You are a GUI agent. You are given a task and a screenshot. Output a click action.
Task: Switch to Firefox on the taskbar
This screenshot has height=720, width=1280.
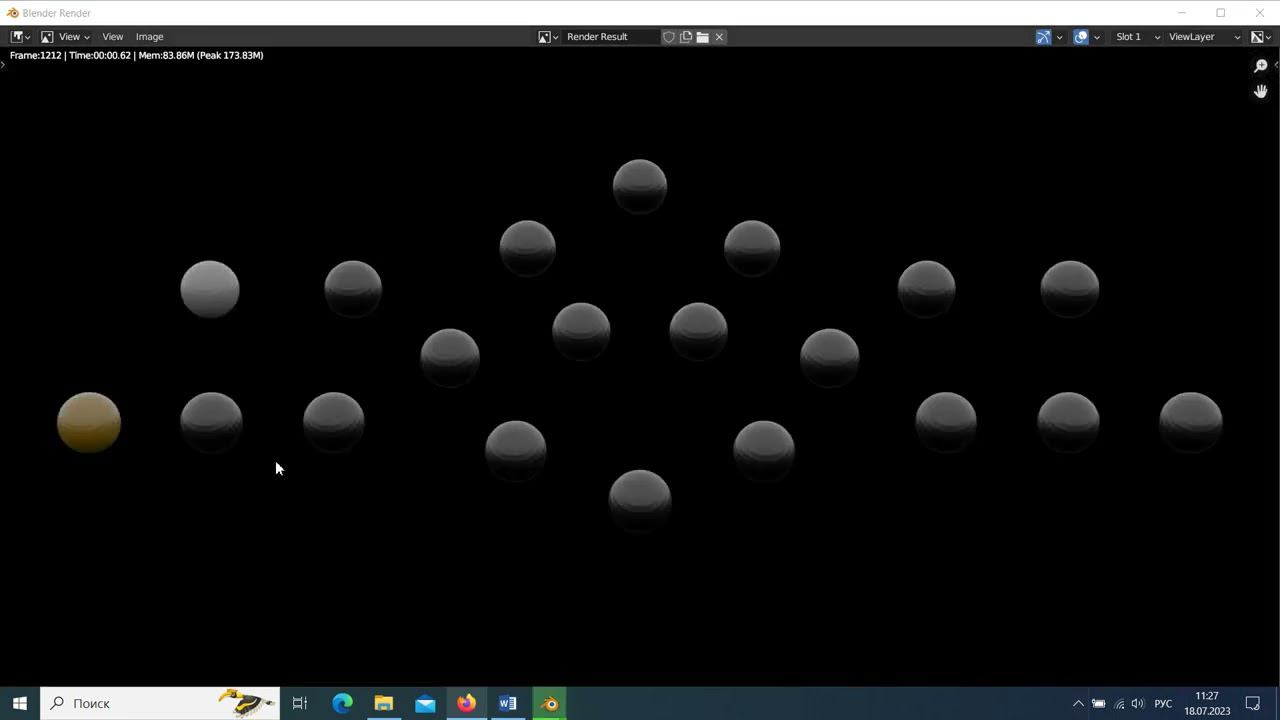point(466,703)
